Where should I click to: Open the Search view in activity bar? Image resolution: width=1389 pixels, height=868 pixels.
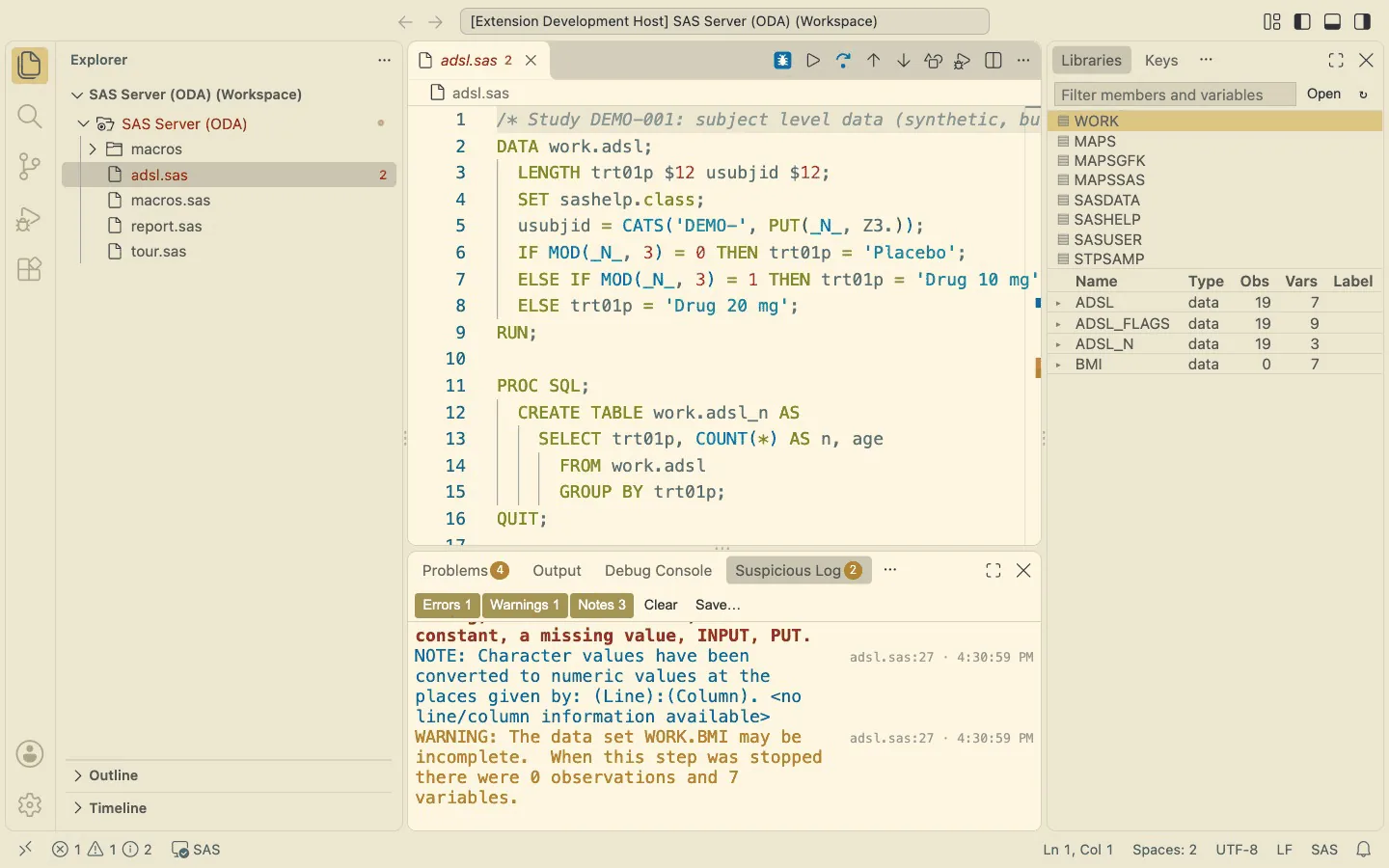[x=30, y=117]
